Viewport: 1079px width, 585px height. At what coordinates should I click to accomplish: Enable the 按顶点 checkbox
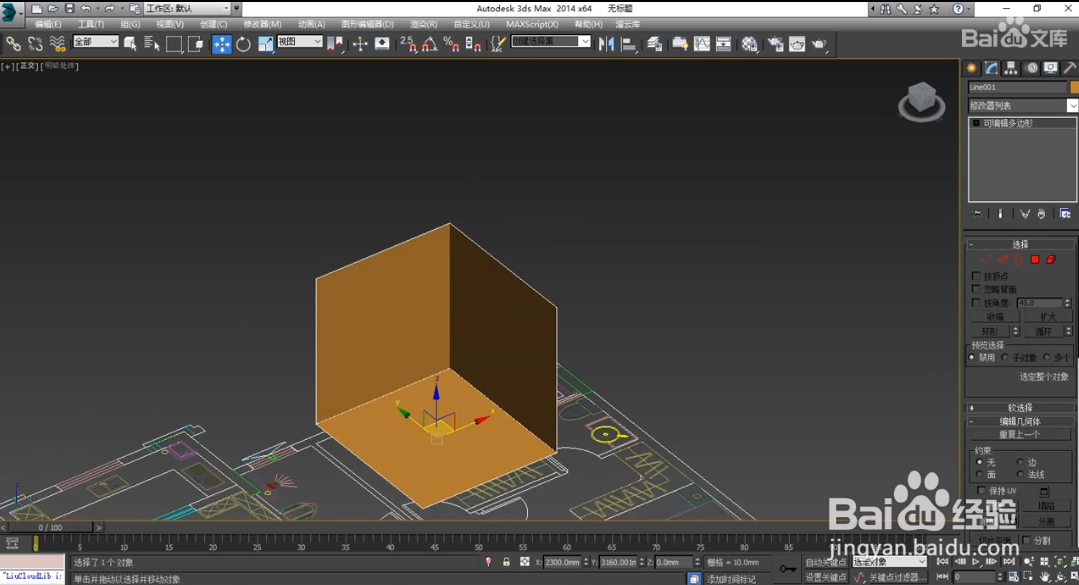(976, 276)
